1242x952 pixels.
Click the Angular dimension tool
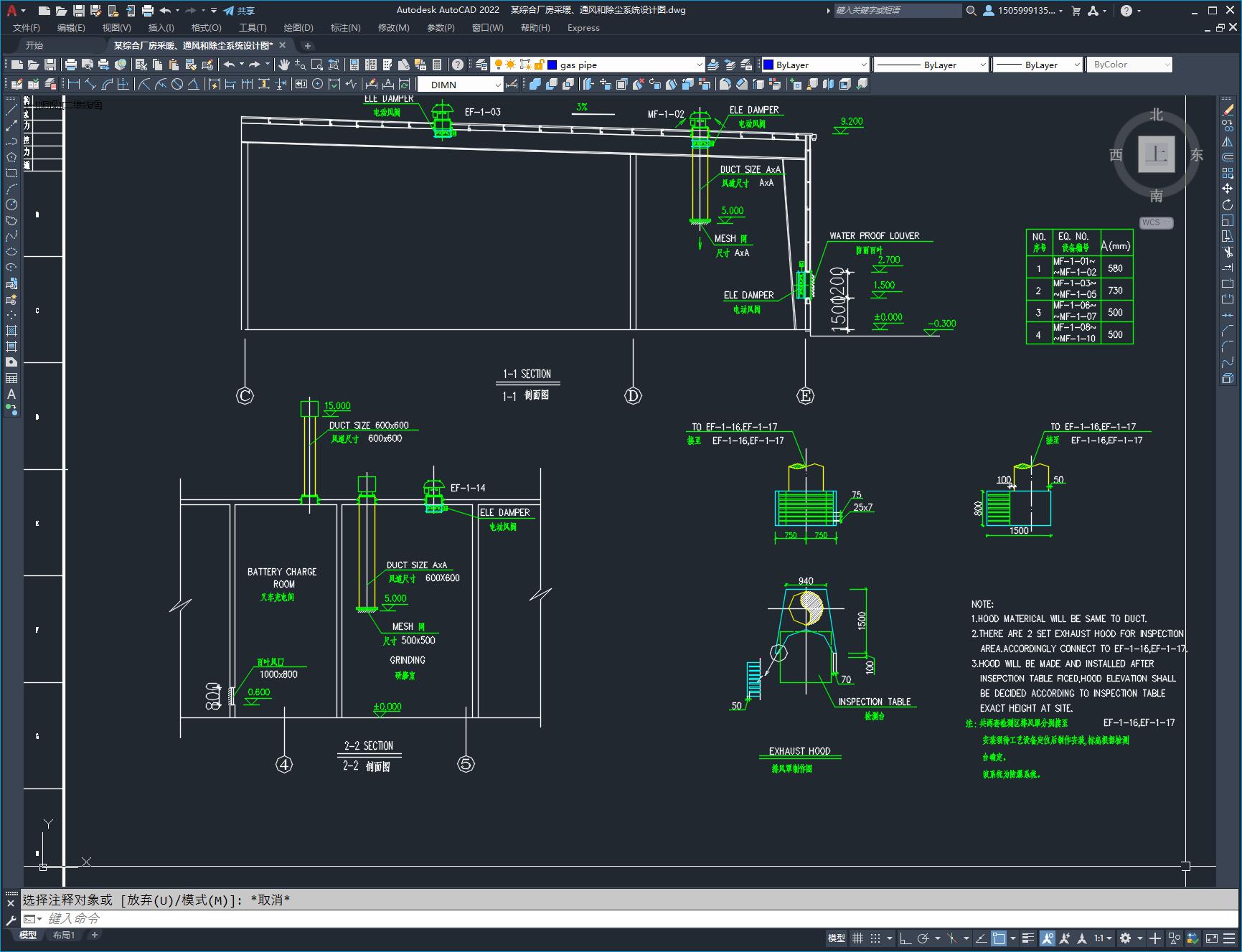click(193, 84)
